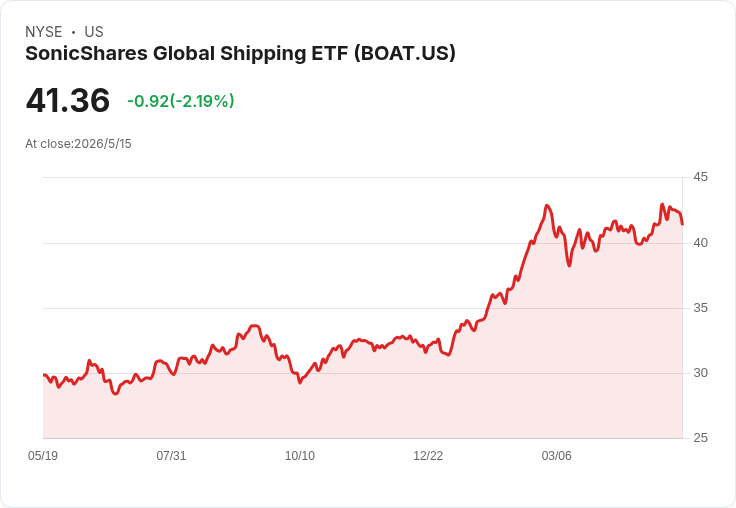736x508 pixels.
Task: Click the 40 y-axis price label
Action: click(700, 243)
